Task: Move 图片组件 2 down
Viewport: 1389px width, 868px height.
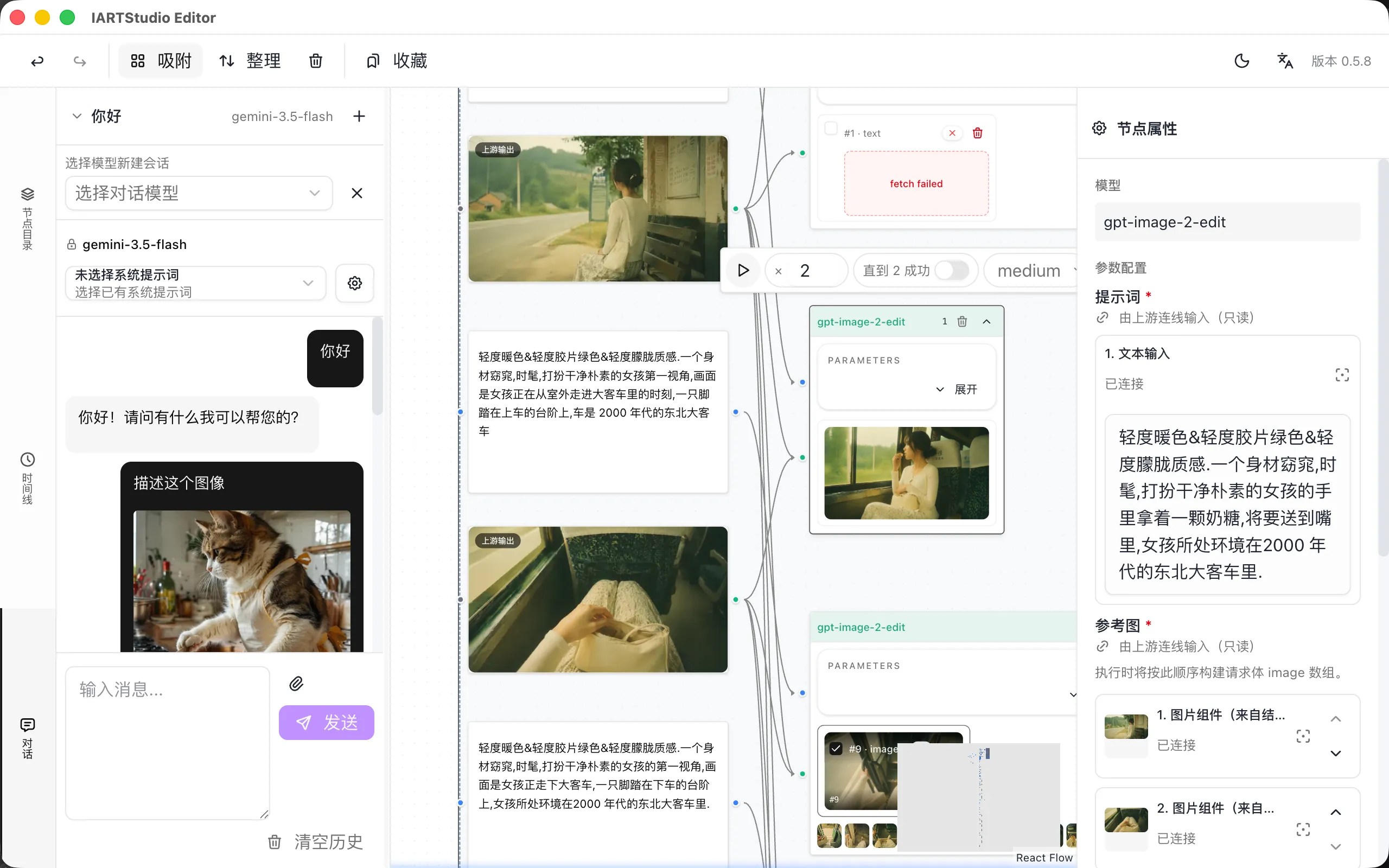Action: coord(1336,846)
